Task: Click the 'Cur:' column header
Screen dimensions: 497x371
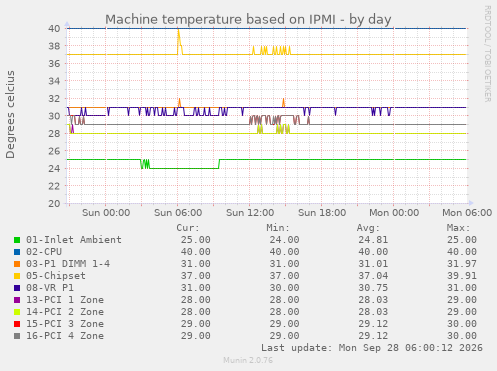Action: (x=188, y=228)
